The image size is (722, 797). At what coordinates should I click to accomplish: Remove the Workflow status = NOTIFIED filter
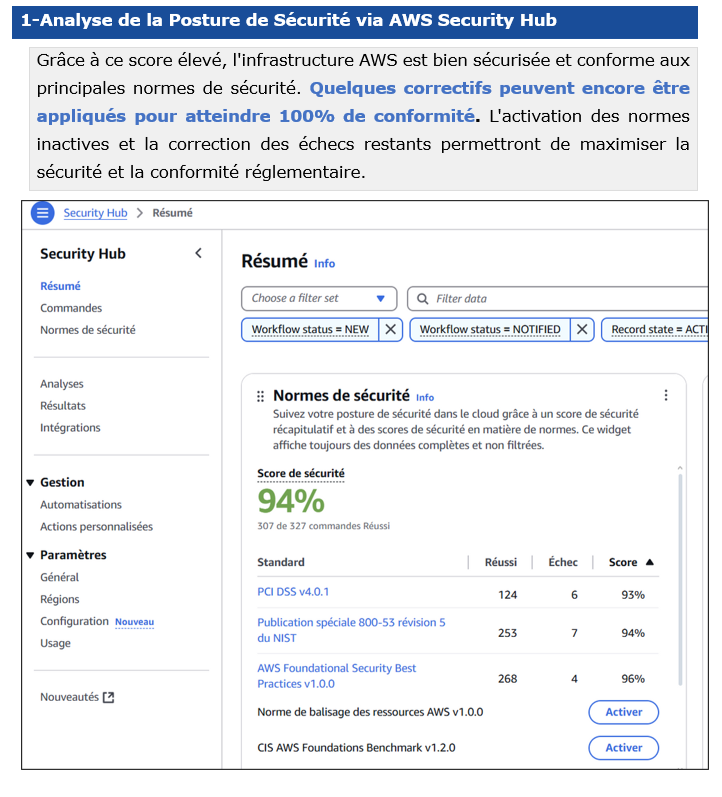click(582, 329)
